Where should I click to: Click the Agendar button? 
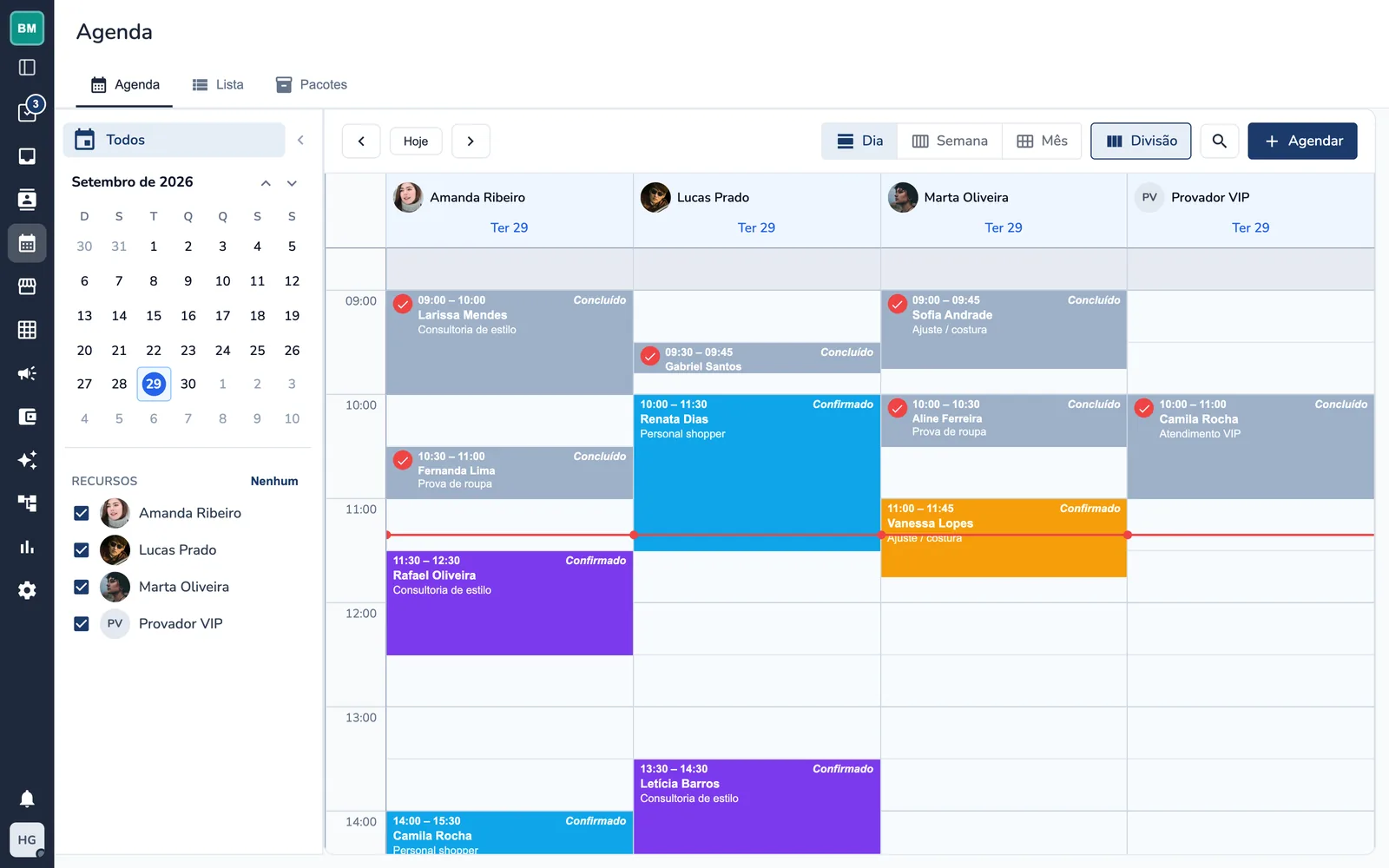click(x=1302, y=141)
